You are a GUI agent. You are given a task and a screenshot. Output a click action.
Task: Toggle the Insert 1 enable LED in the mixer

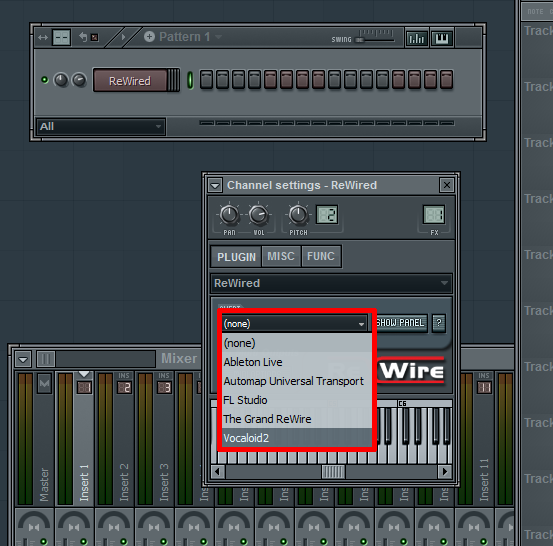tap(84, 541)
